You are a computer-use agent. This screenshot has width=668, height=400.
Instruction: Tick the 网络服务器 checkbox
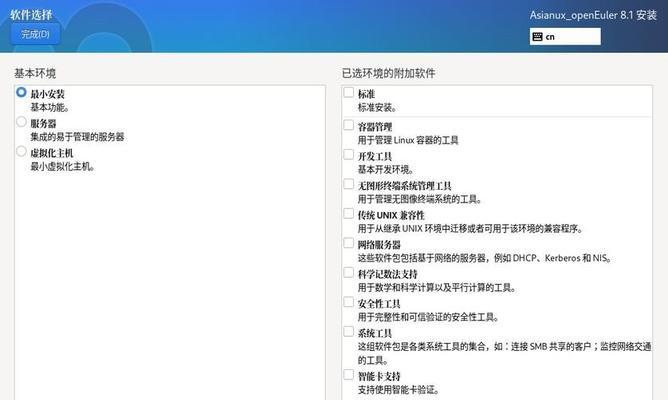(x=348, y=243)
